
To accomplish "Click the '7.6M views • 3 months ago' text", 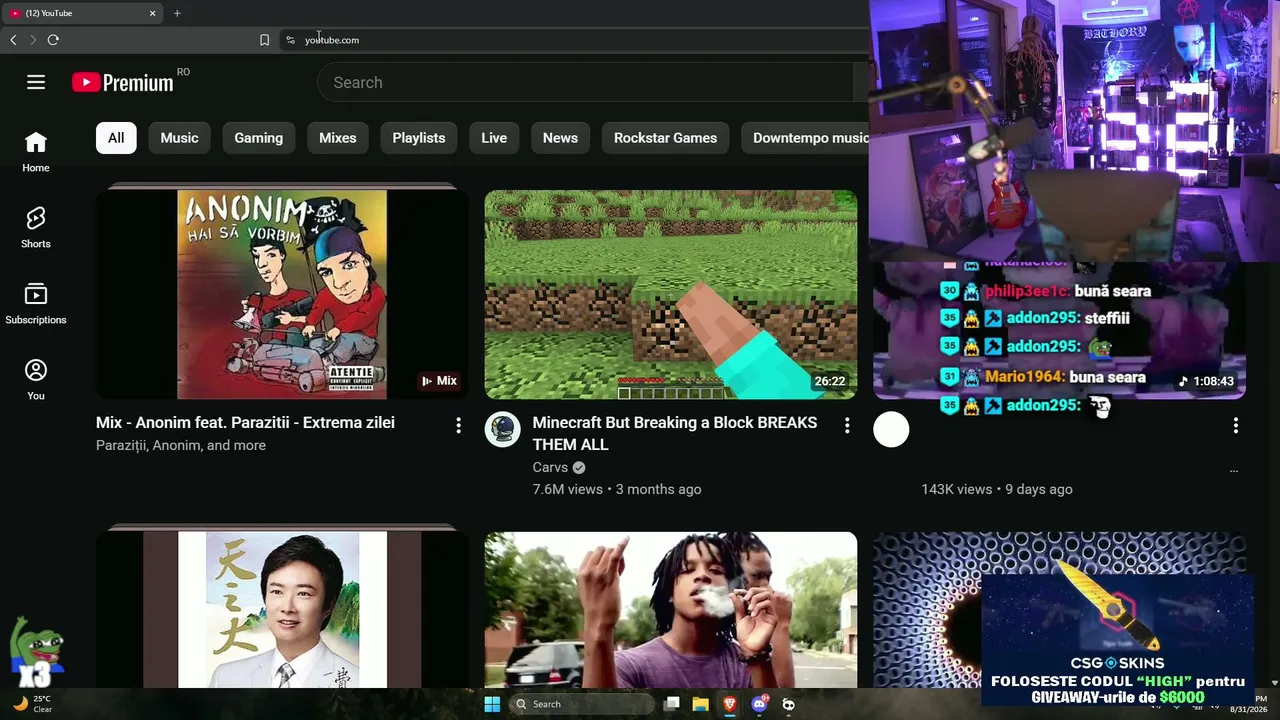I will 617,489.
